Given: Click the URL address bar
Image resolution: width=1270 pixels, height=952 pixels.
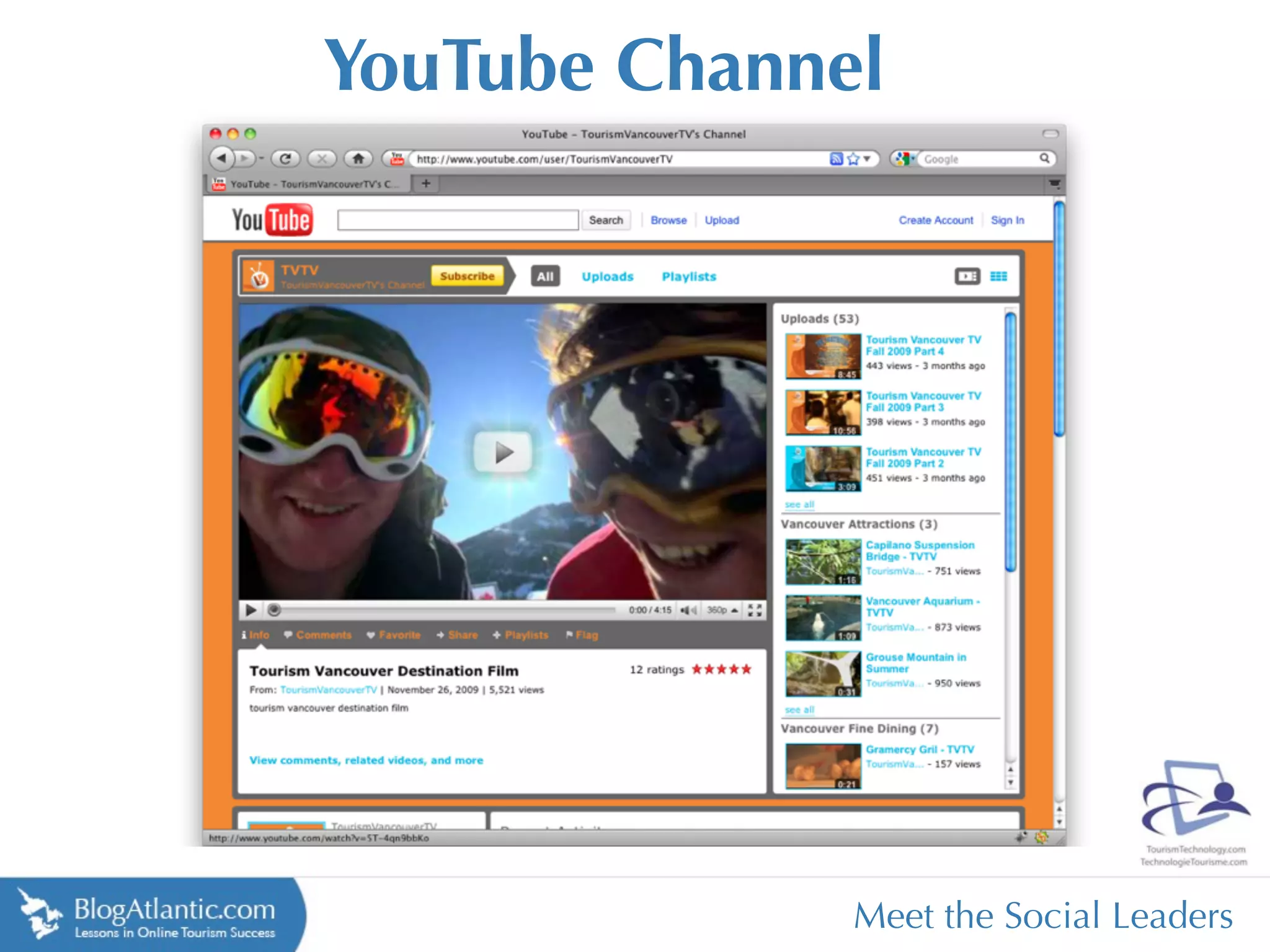Looking at the screenshot, I should [620, 159].
